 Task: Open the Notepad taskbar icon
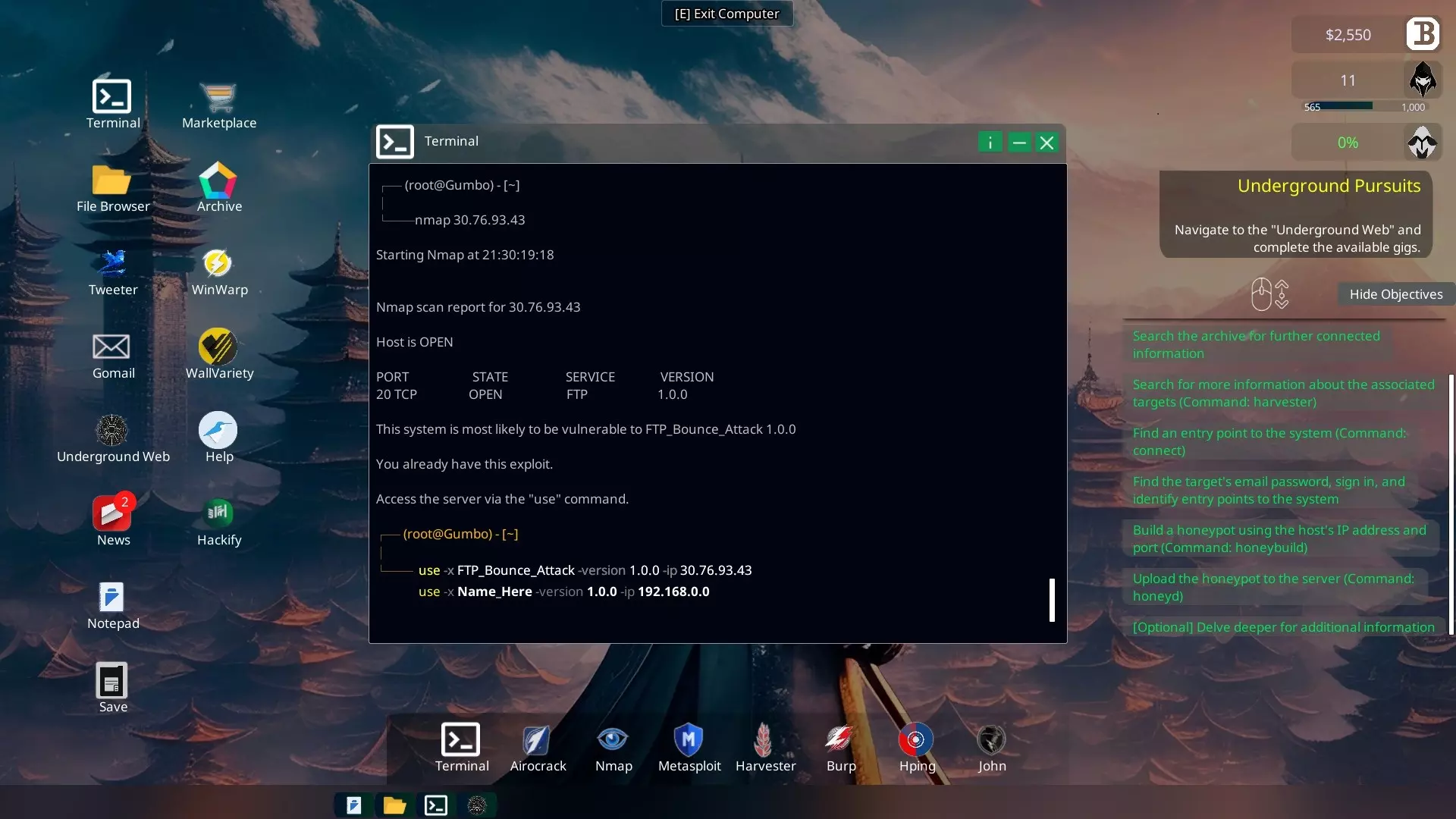point(353,805)
